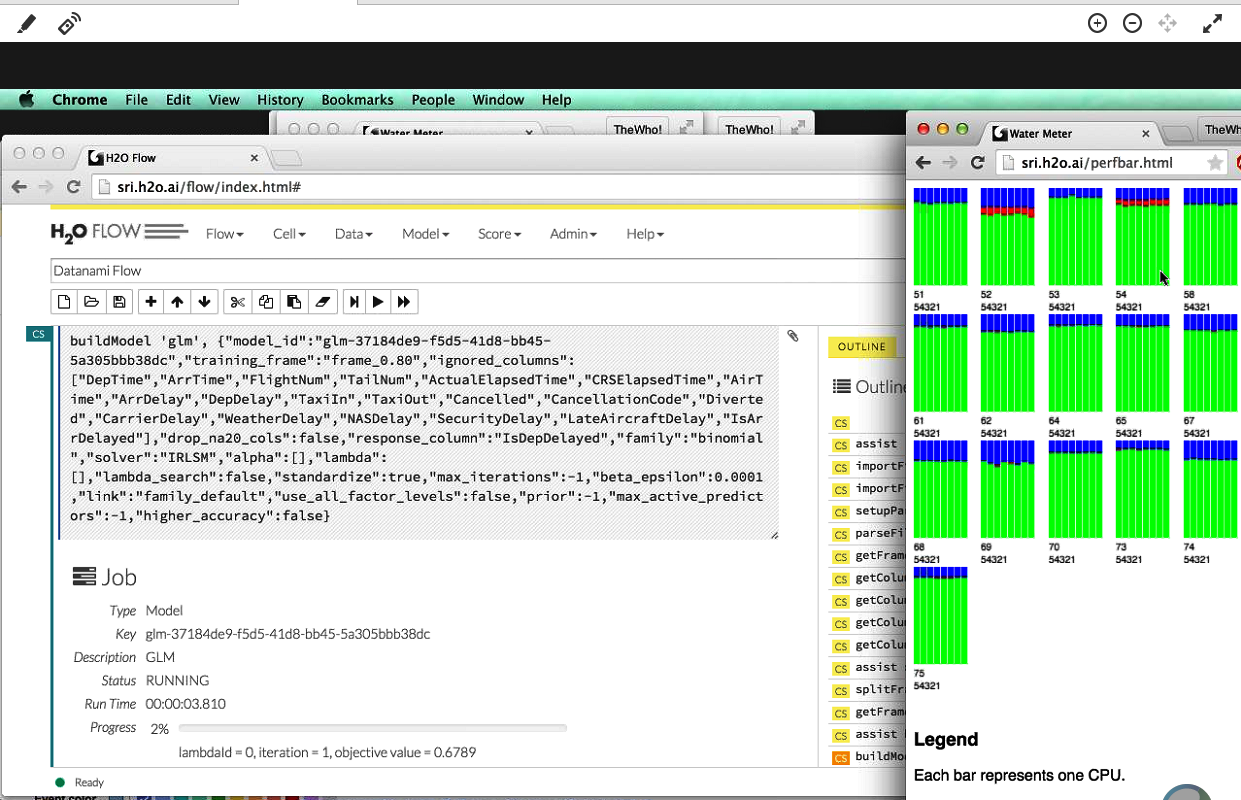Open the Bookmarks menu in the menu bar
The width and height of the screenshot is (1241, 800).
pos(357,99)
